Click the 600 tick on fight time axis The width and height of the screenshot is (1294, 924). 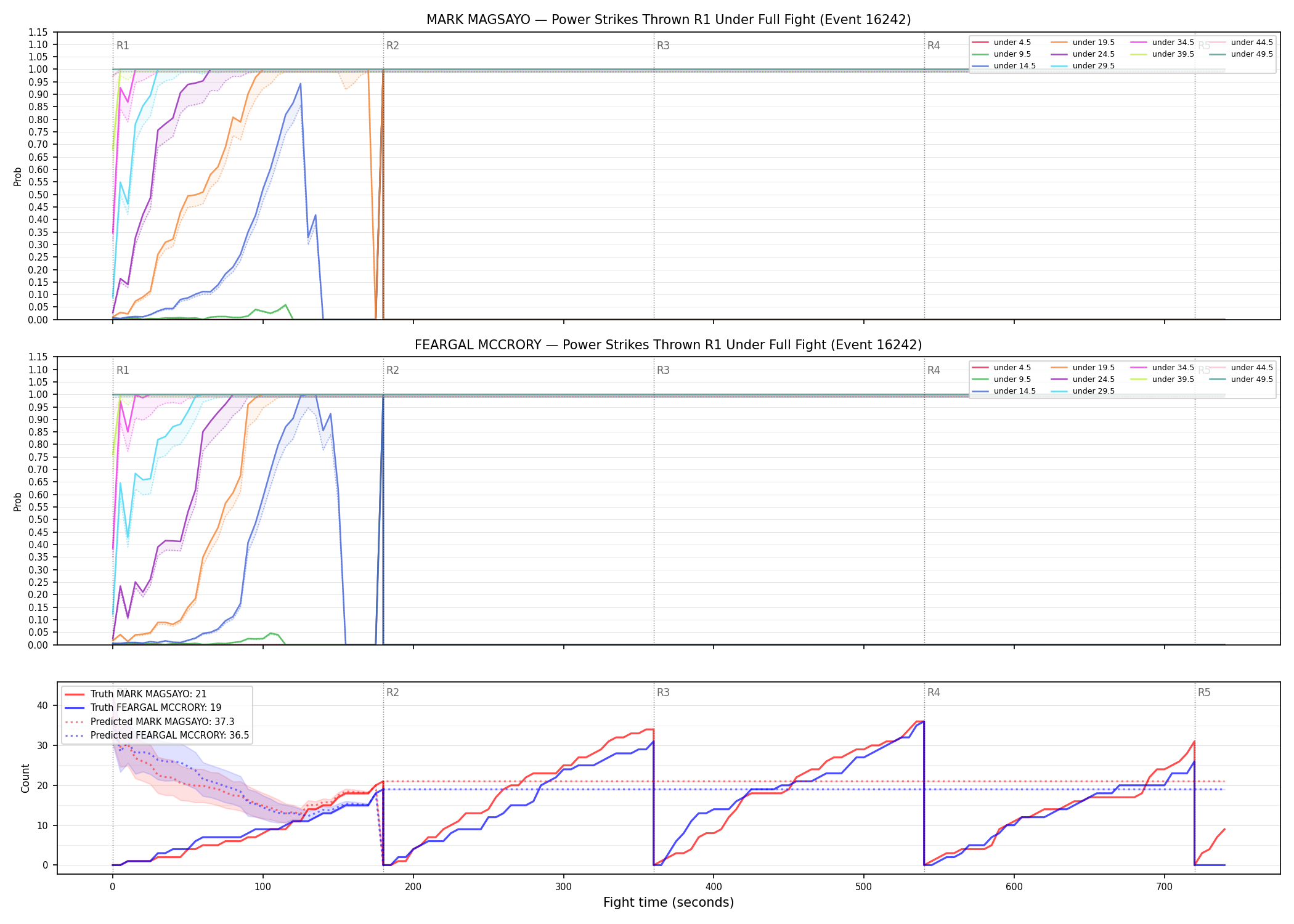[1014, 887]
